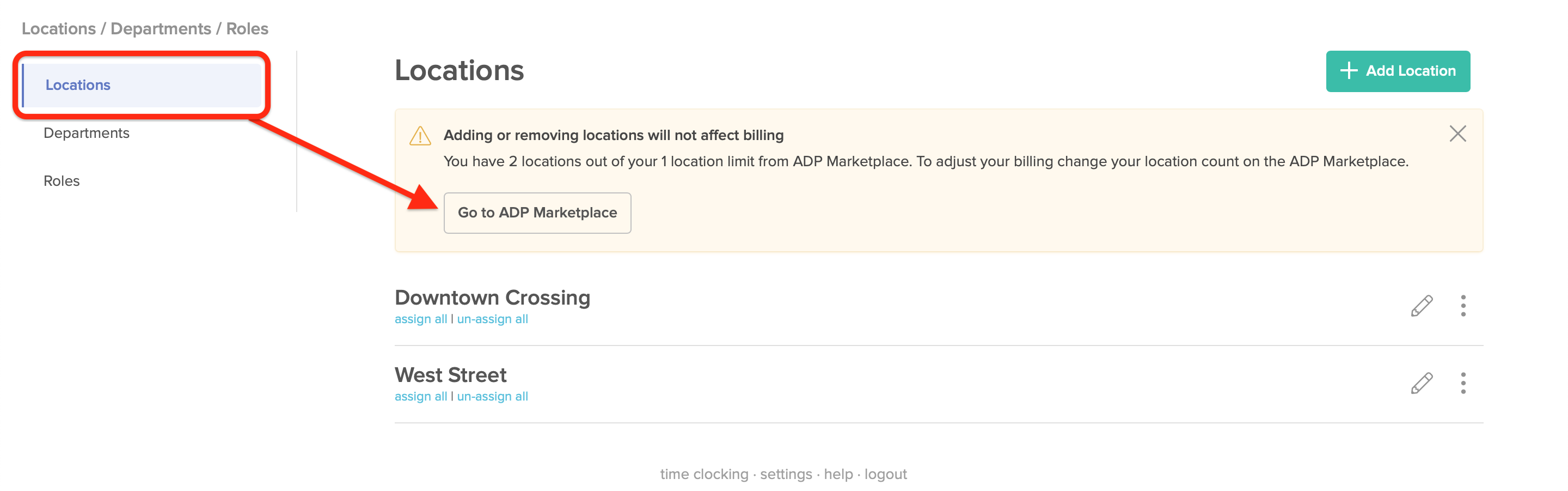Screen dimensions: 1568x491
Task: Edit West Street with pencil icon
Action: [1422, 383]
